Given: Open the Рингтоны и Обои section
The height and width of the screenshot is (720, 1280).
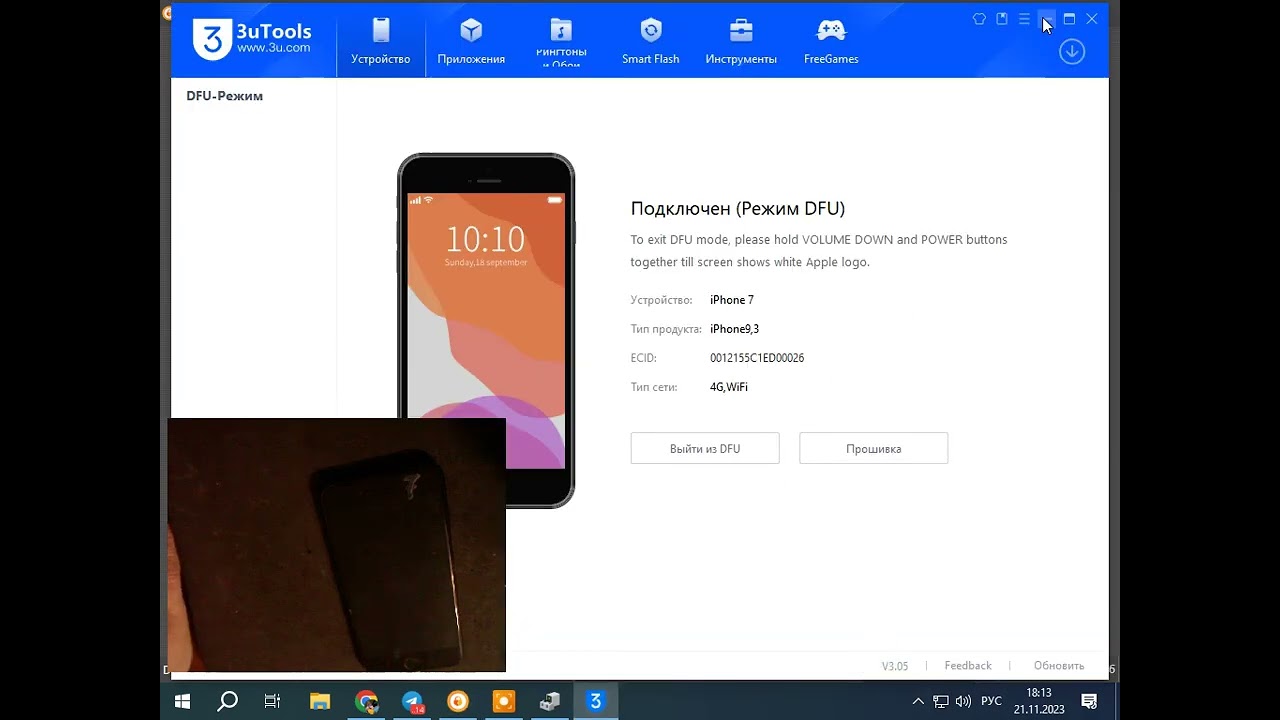Looking at the screenshot, I should [560, 40].
